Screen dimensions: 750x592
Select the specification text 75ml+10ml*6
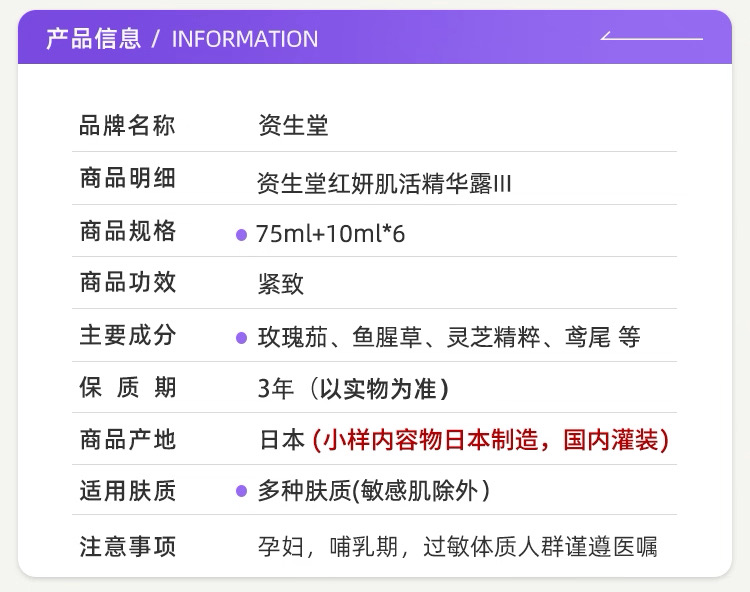[330, 235]
